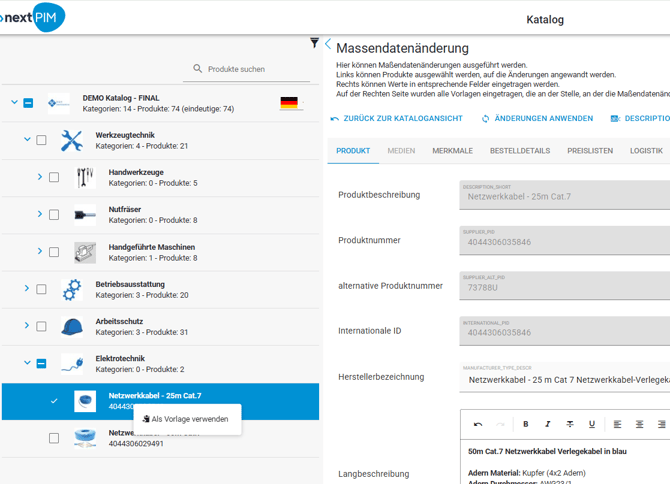This screenshot has width=670, height=484.
Task: Click the filter funnel icon
Action: click(315, 43)
